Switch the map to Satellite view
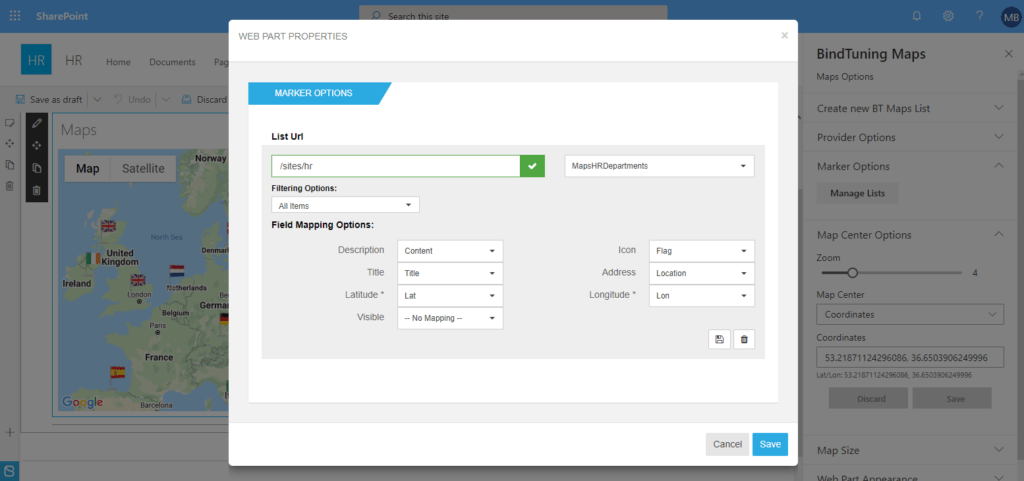 click(x=143, y=168)
